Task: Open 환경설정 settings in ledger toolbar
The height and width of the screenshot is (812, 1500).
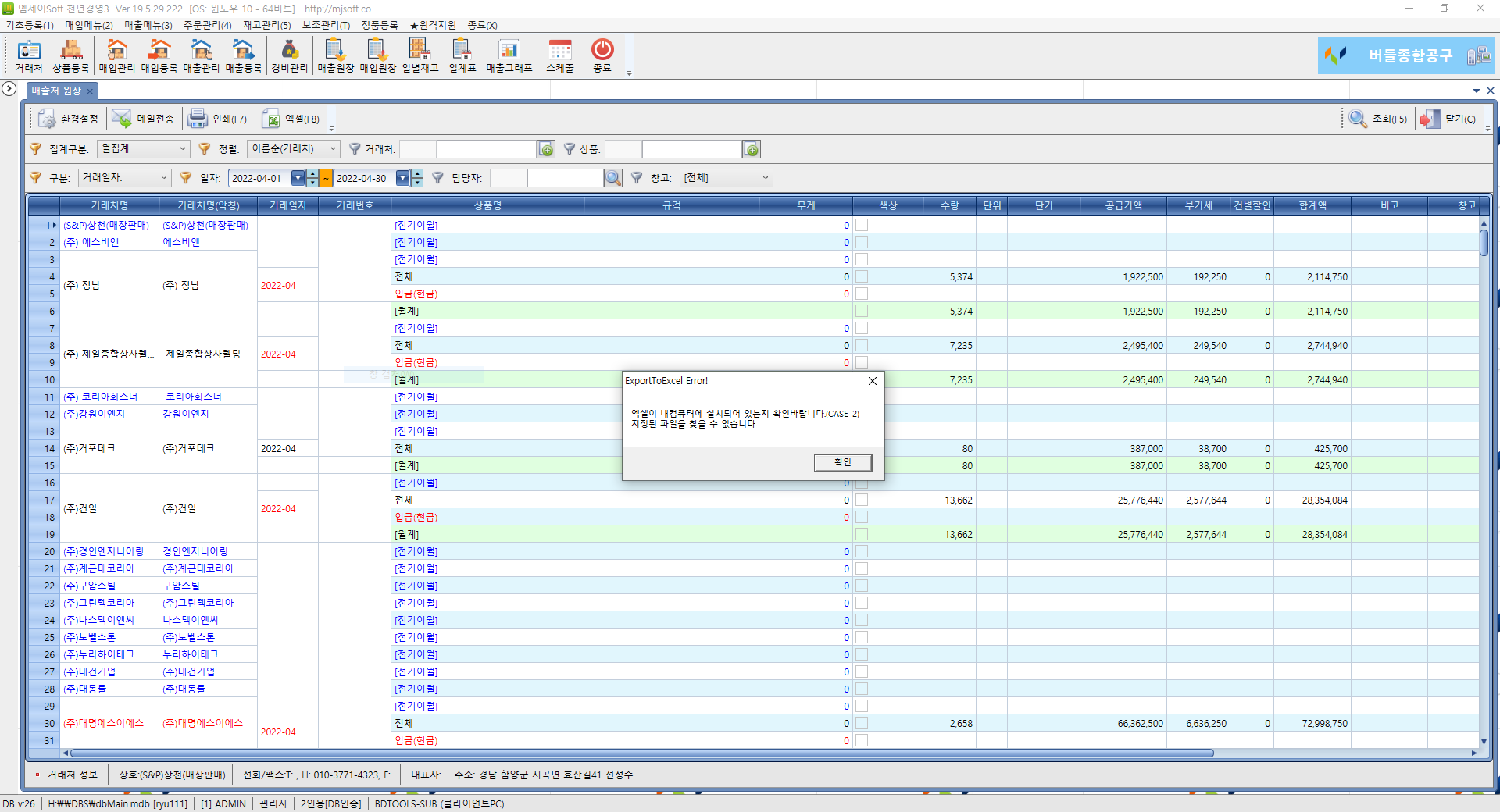Action: [69, 119]
